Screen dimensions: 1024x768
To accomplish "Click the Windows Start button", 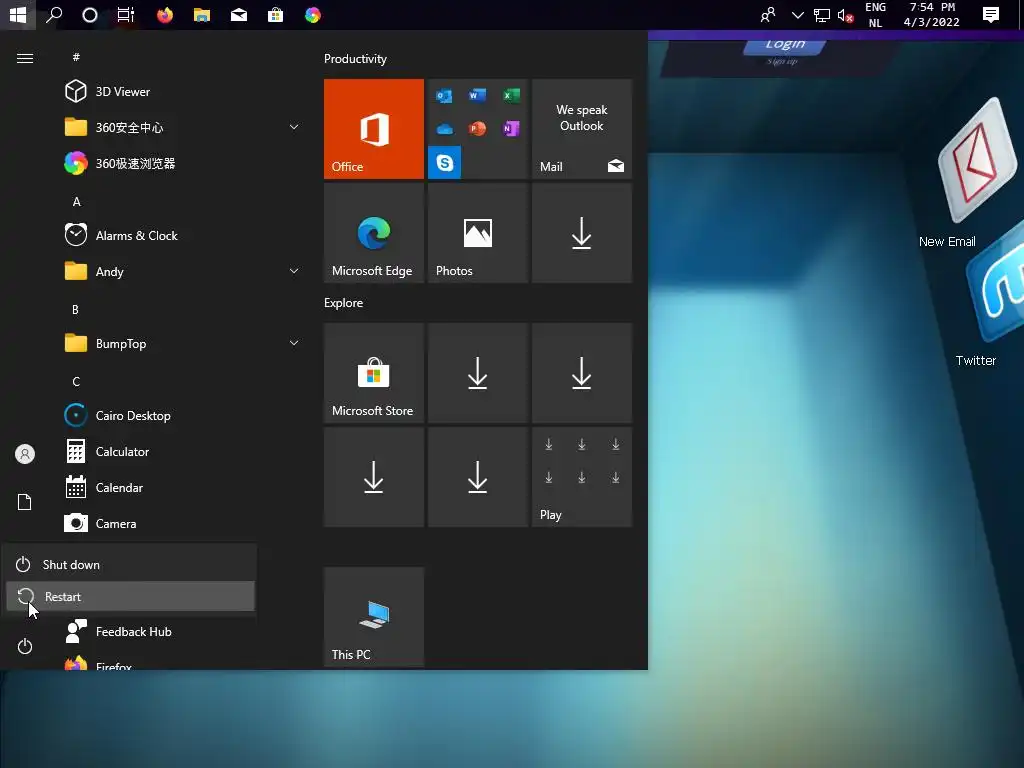I will click(x=18, y=14).
